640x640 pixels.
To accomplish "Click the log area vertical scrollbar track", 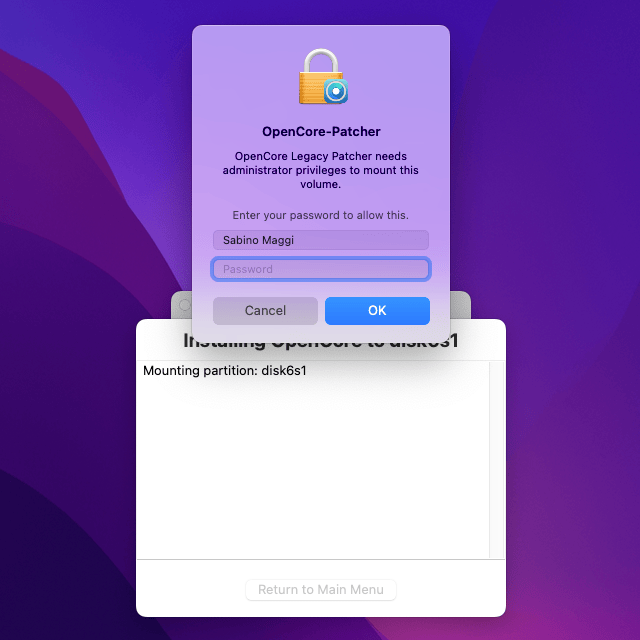I will [497, 460].
